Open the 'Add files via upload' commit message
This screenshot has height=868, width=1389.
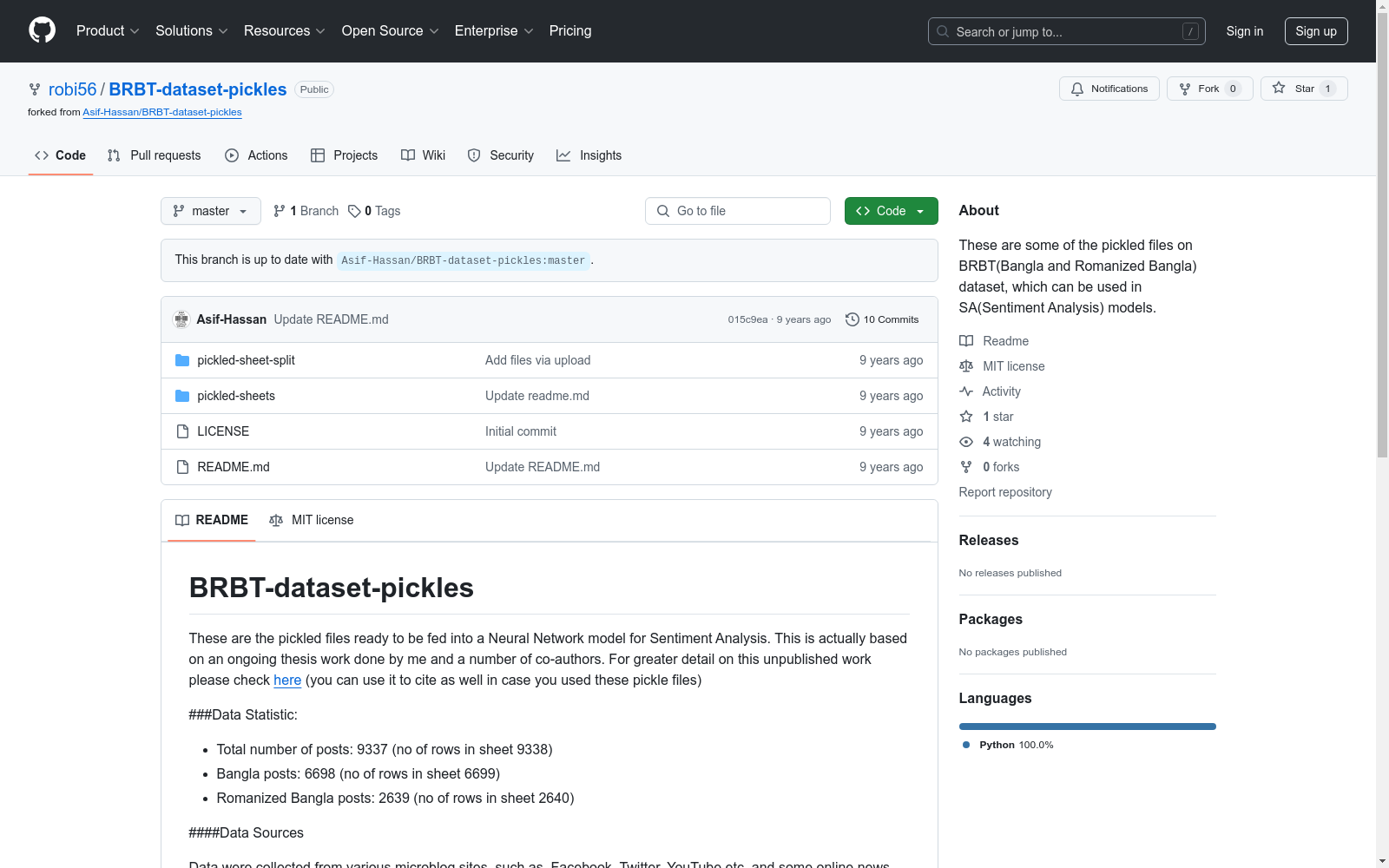pos(538,360)
